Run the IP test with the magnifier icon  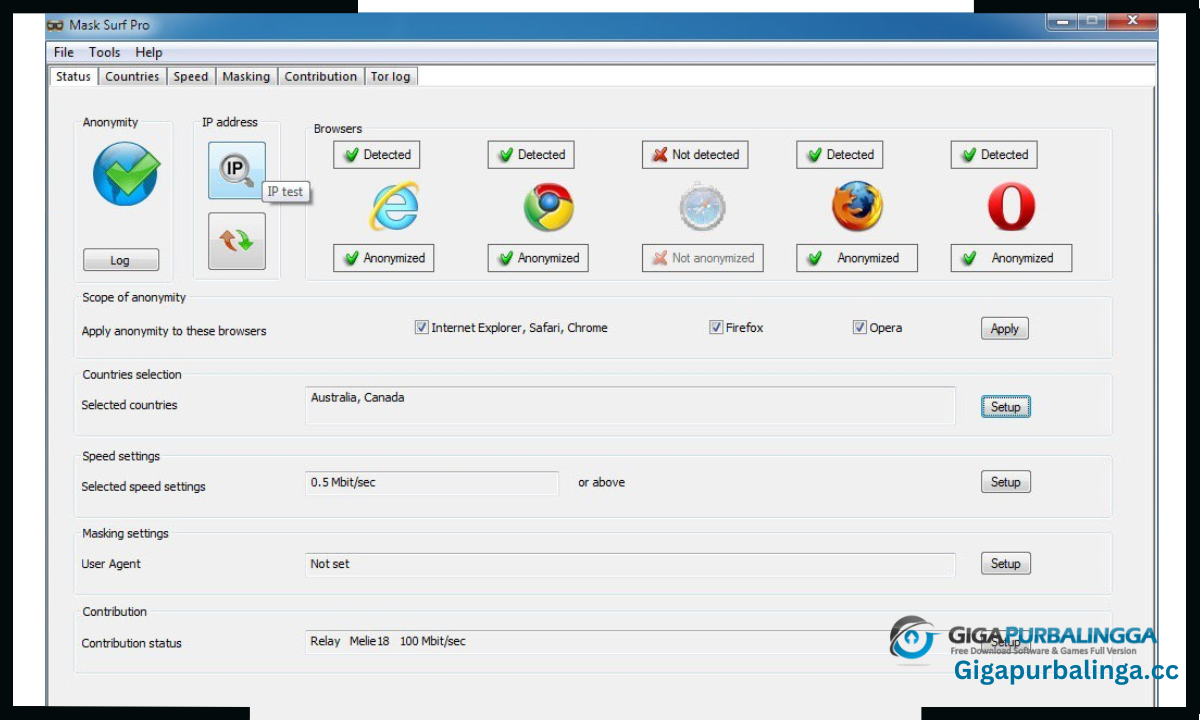pos(237,170)
